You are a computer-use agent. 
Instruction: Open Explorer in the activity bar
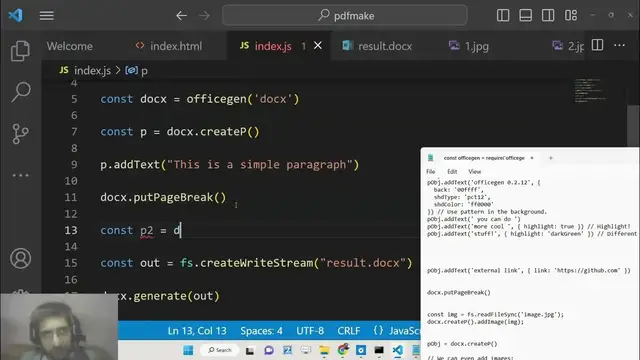[x=20, y=51]
